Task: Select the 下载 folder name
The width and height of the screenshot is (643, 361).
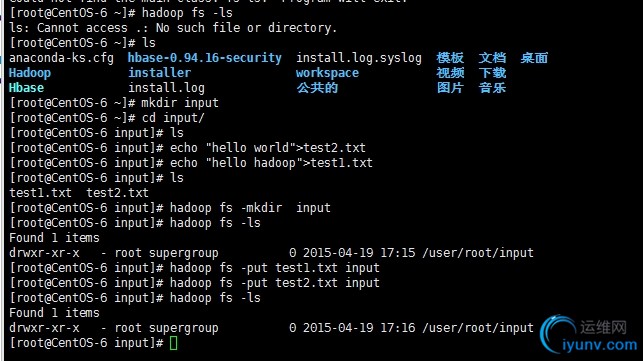Action: (492, 73)
